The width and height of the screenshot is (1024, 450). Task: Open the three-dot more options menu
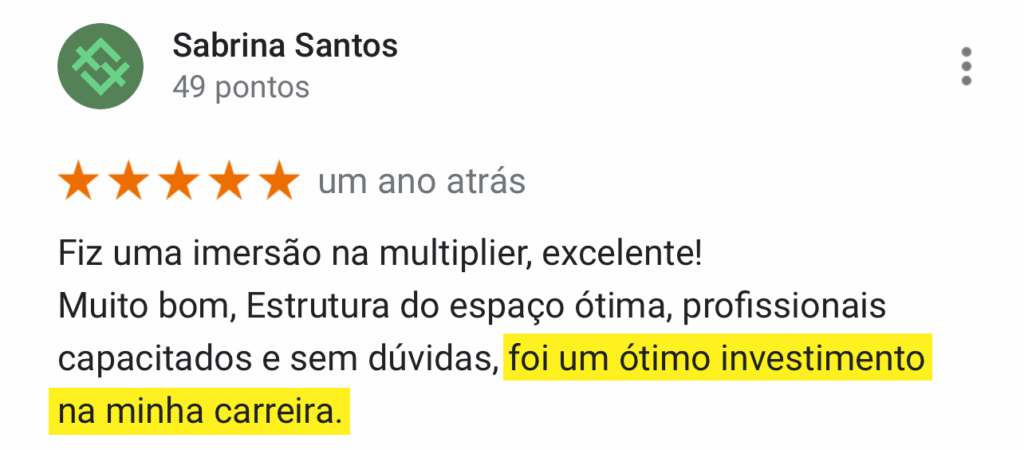click(965, 66)
